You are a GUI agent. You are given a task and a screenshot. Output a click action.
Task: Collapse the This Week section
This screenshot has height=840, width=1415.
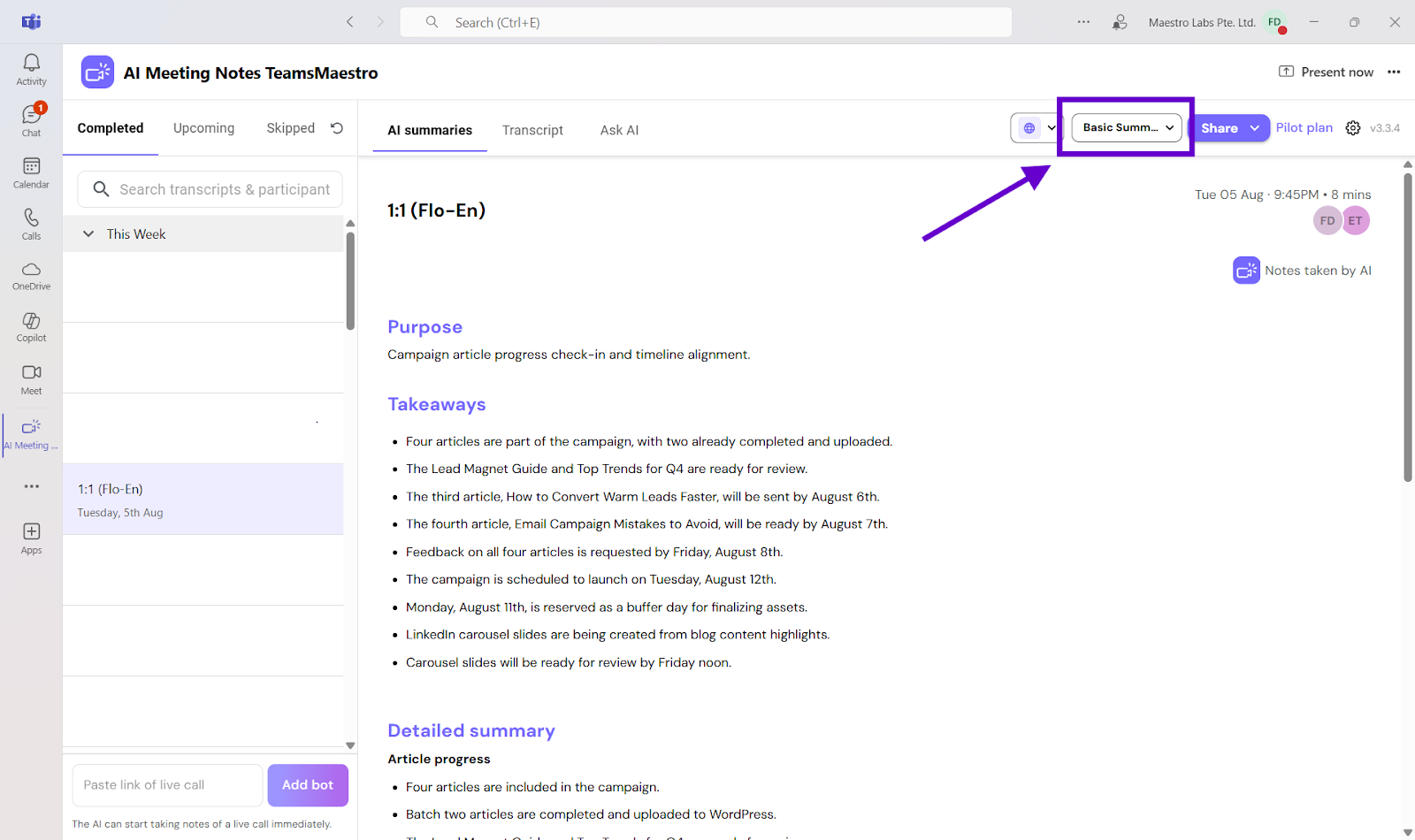tap(88, 234)
